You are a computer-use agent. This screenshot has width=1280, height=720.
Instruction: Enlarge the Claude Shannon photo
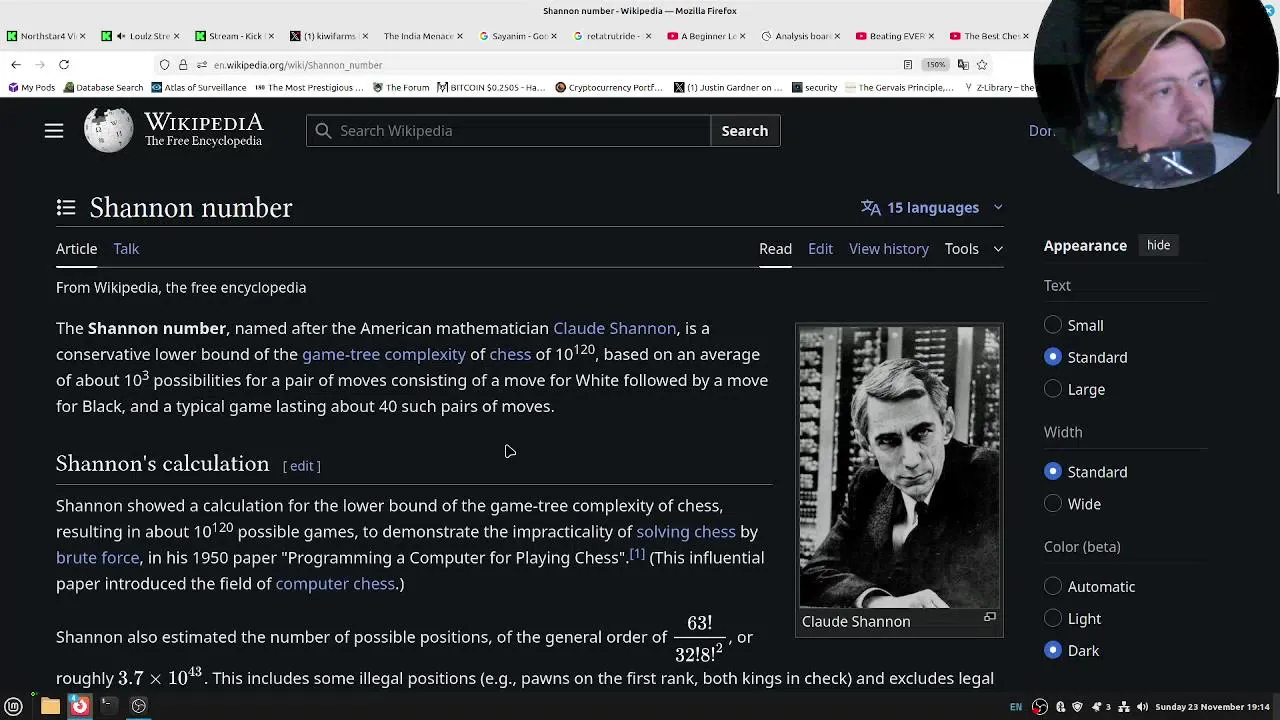[989, 617]
